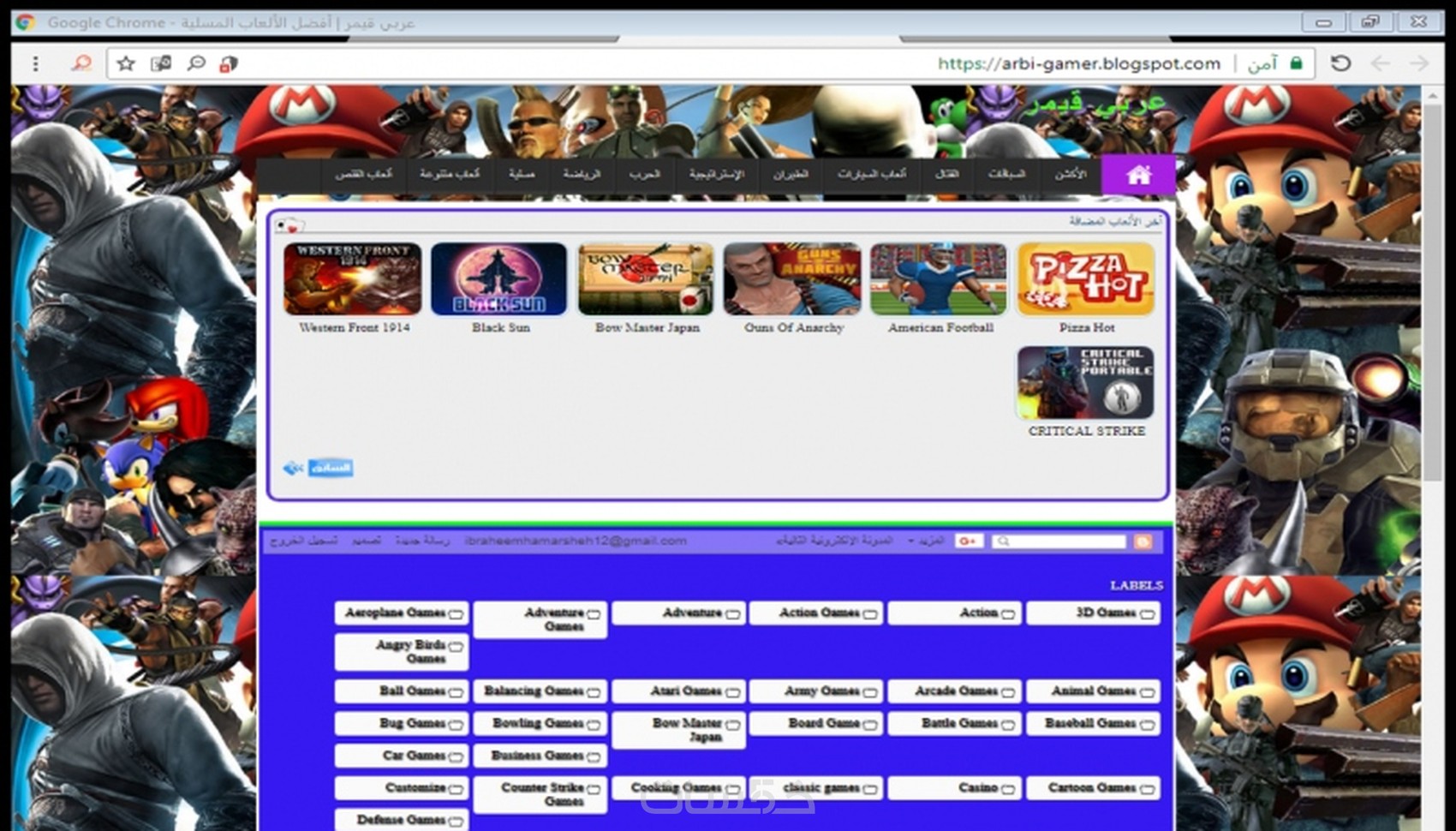This screenshot has height=831, width=1456.
Task: Open the Bow Master Japan game thumbnail
Action: pyautogui.click(x=646, y=278)
